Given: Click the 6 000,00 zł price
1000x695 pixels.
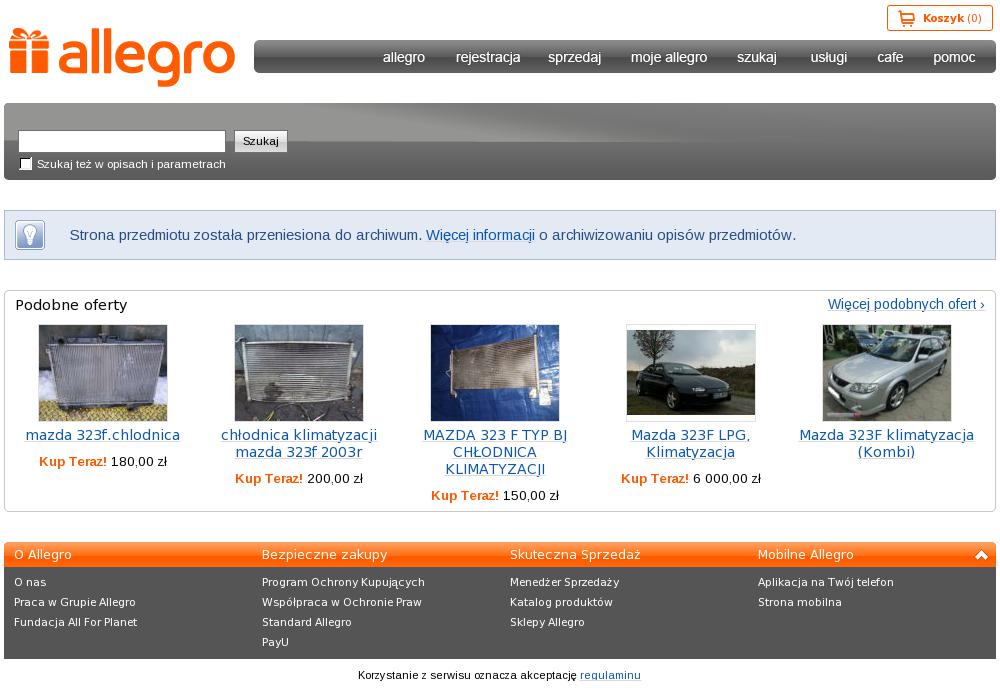Looking at the screenshot, I should coord(727,479).
